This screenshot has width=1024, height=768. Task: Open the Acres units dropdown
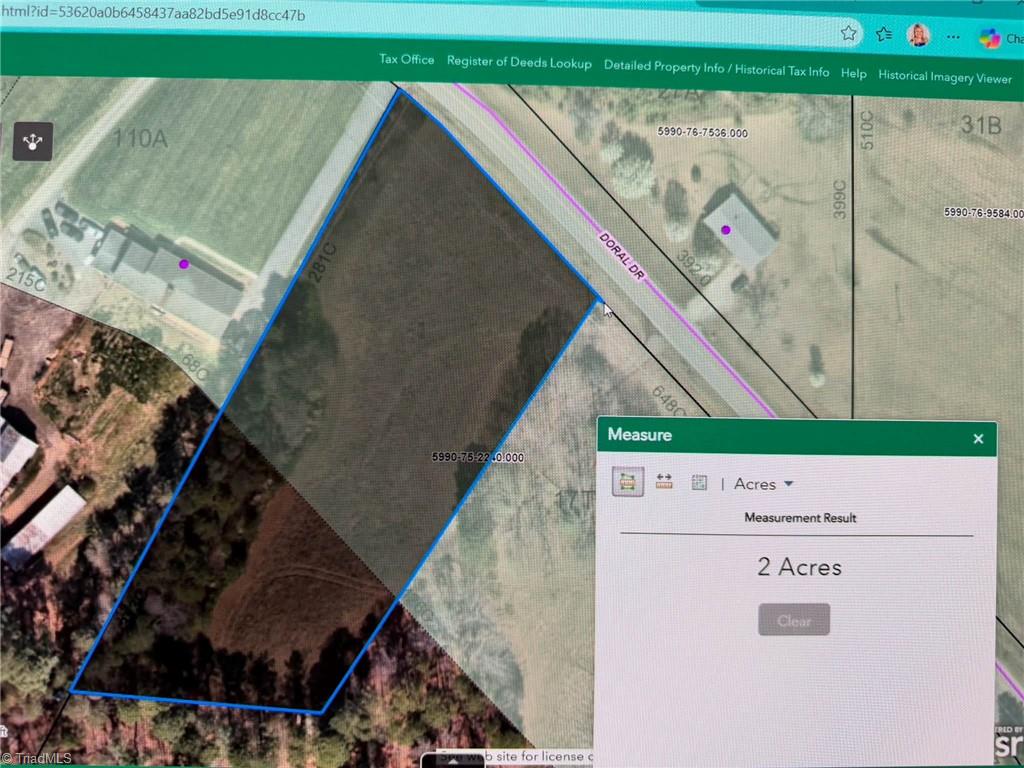pos(763,484)
